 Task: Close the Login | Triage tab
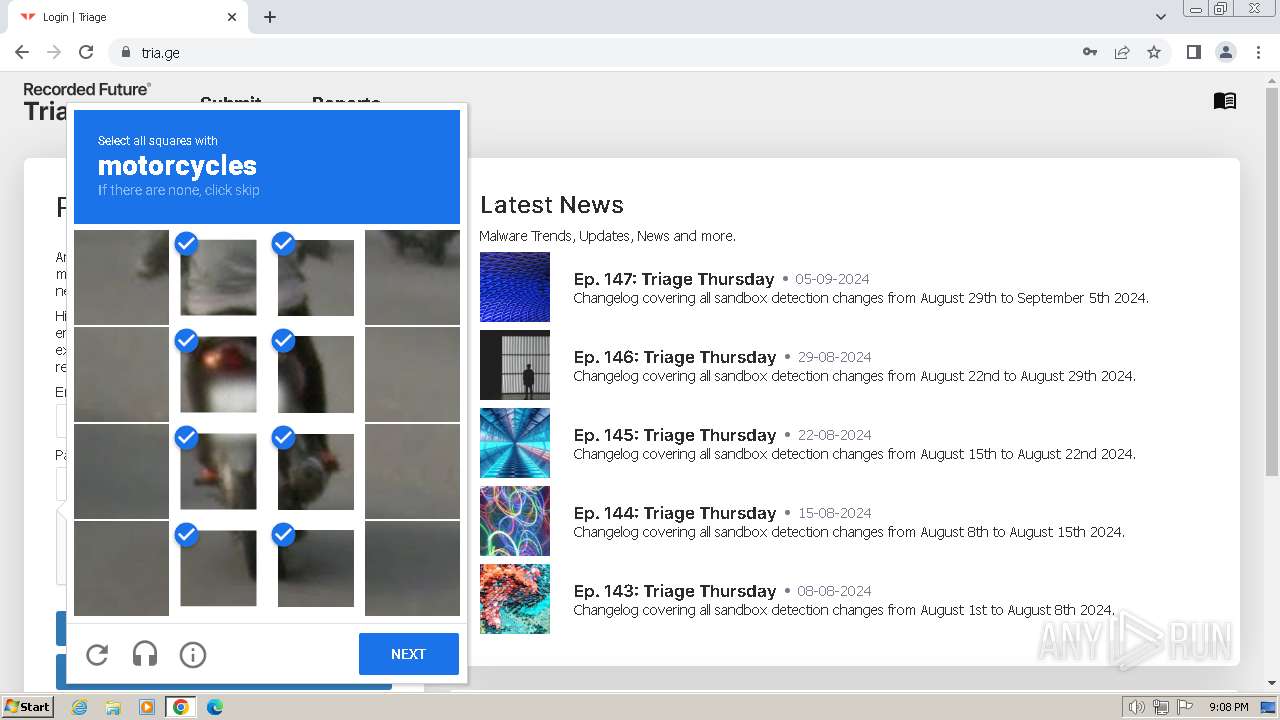(x=232, y=17)
